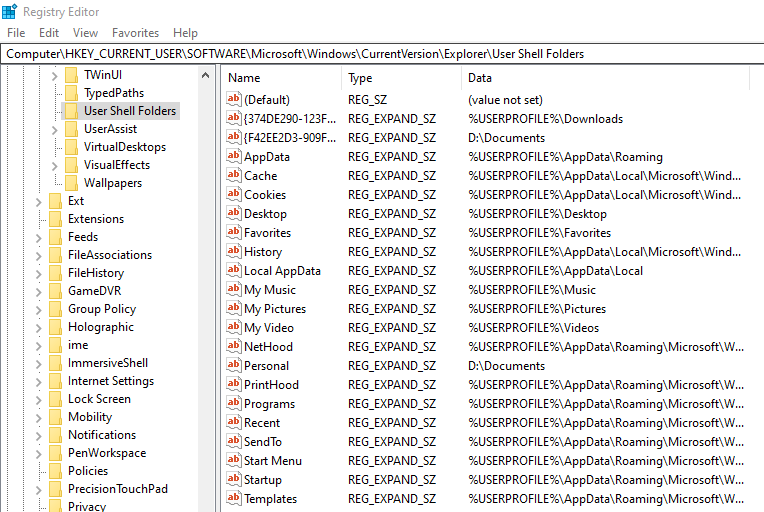Image resolution: width=764 pixels, height=512 pixels.
Task: Select the My Video value icon
Action: [x=234, y=327]
